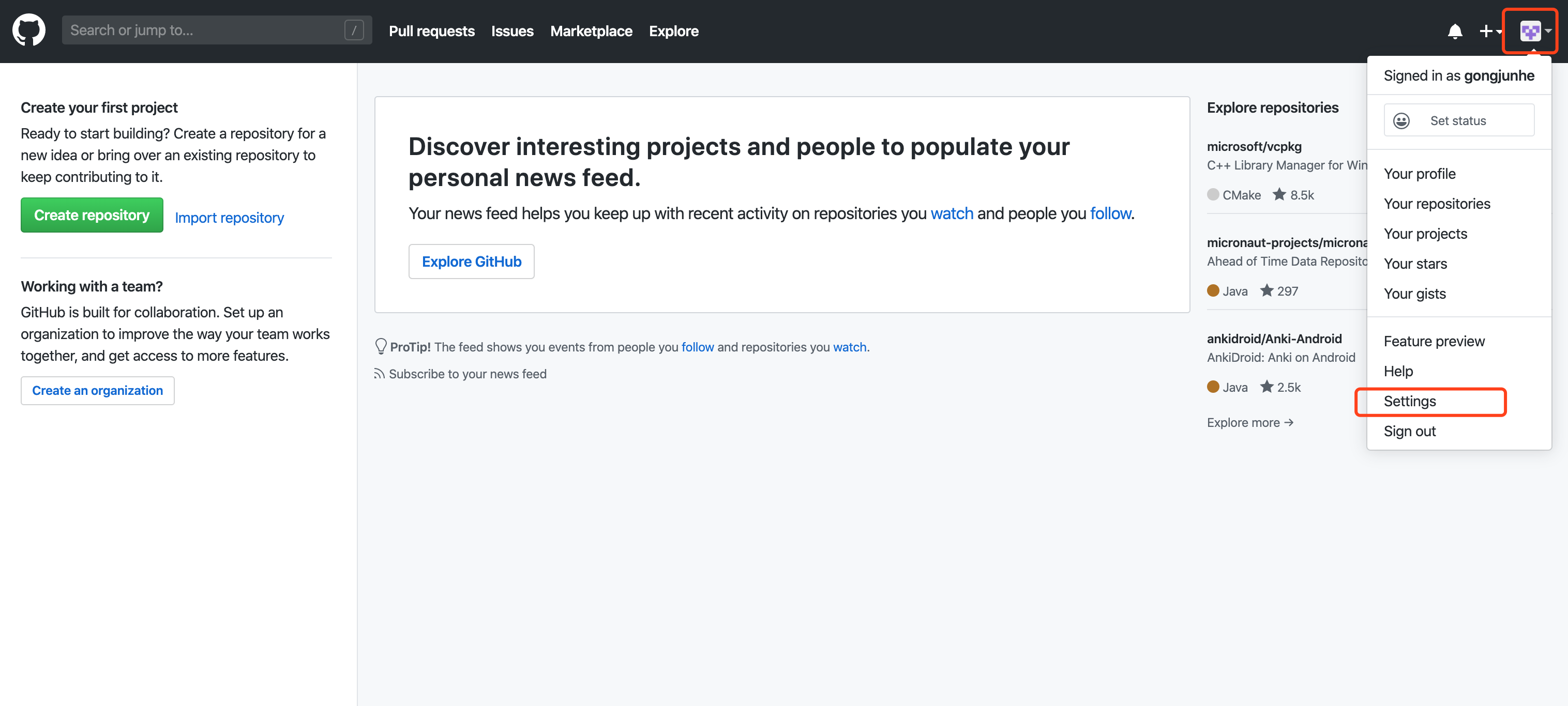Screen dimensions: 1568x706
Task: Click the star icon beside 297
Action: coord(1267,290)
